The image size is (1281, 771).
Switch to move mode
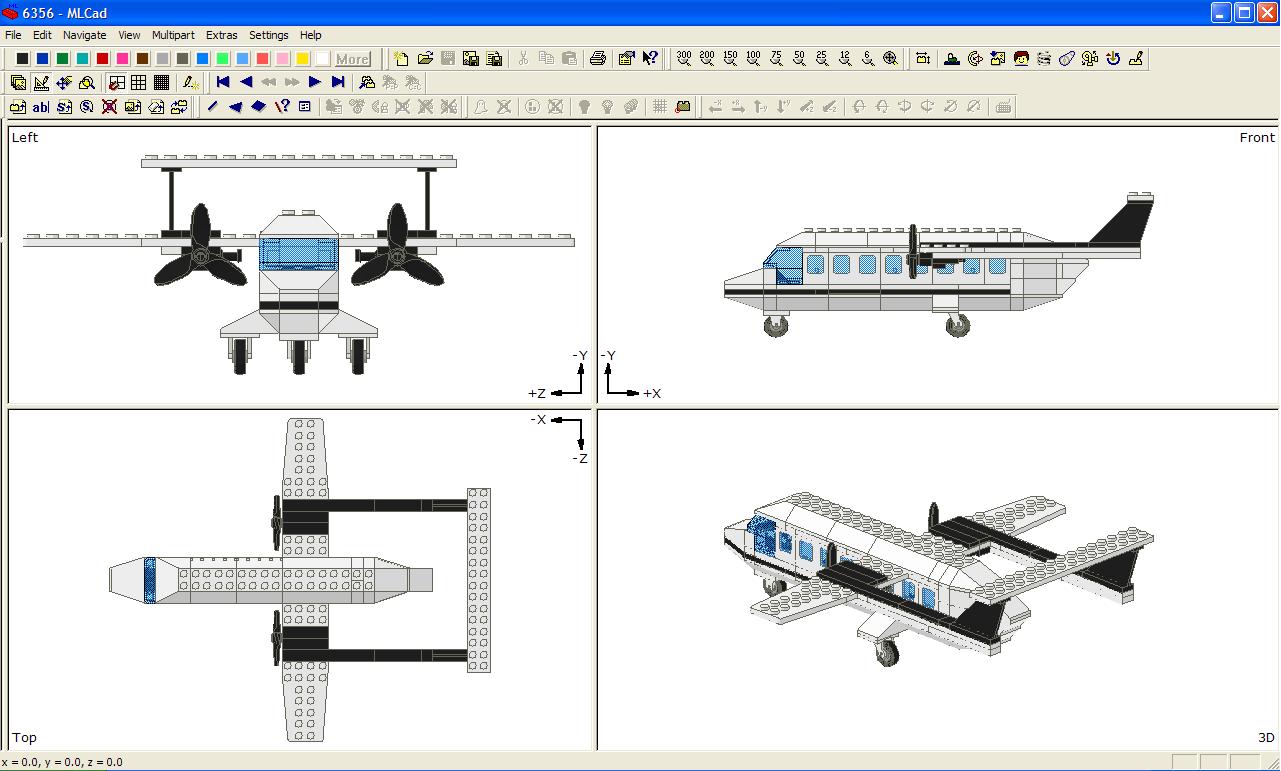click(x=64, y=83)
